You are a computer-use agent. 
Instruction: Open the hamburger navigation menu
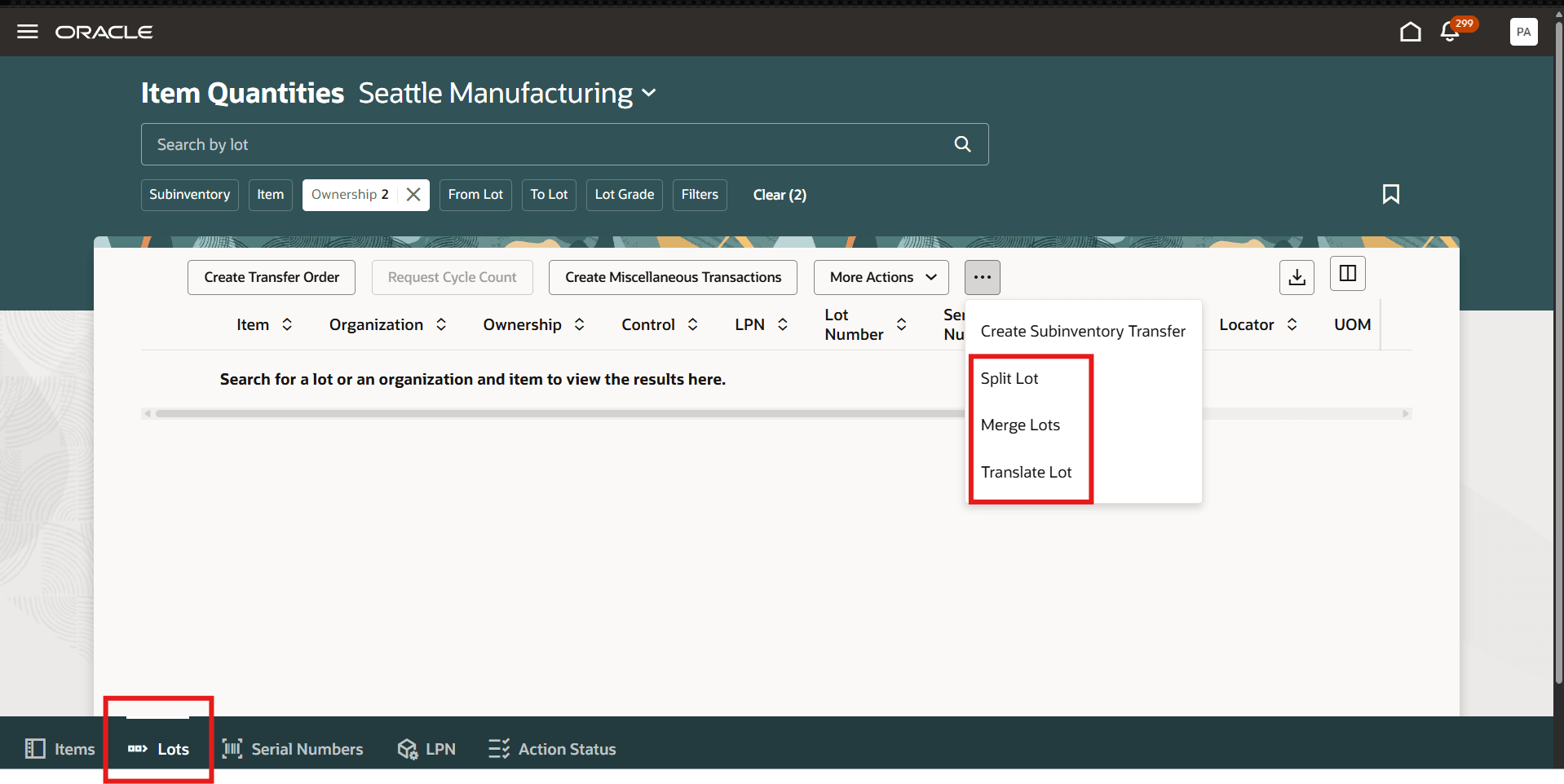[x=28, y=32]
